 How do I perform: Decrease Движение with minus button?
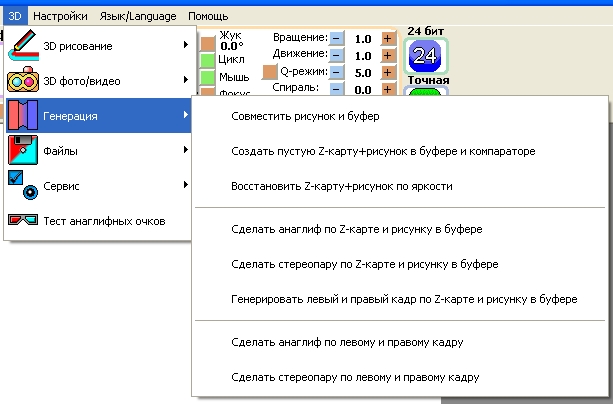tap(336, 55)
